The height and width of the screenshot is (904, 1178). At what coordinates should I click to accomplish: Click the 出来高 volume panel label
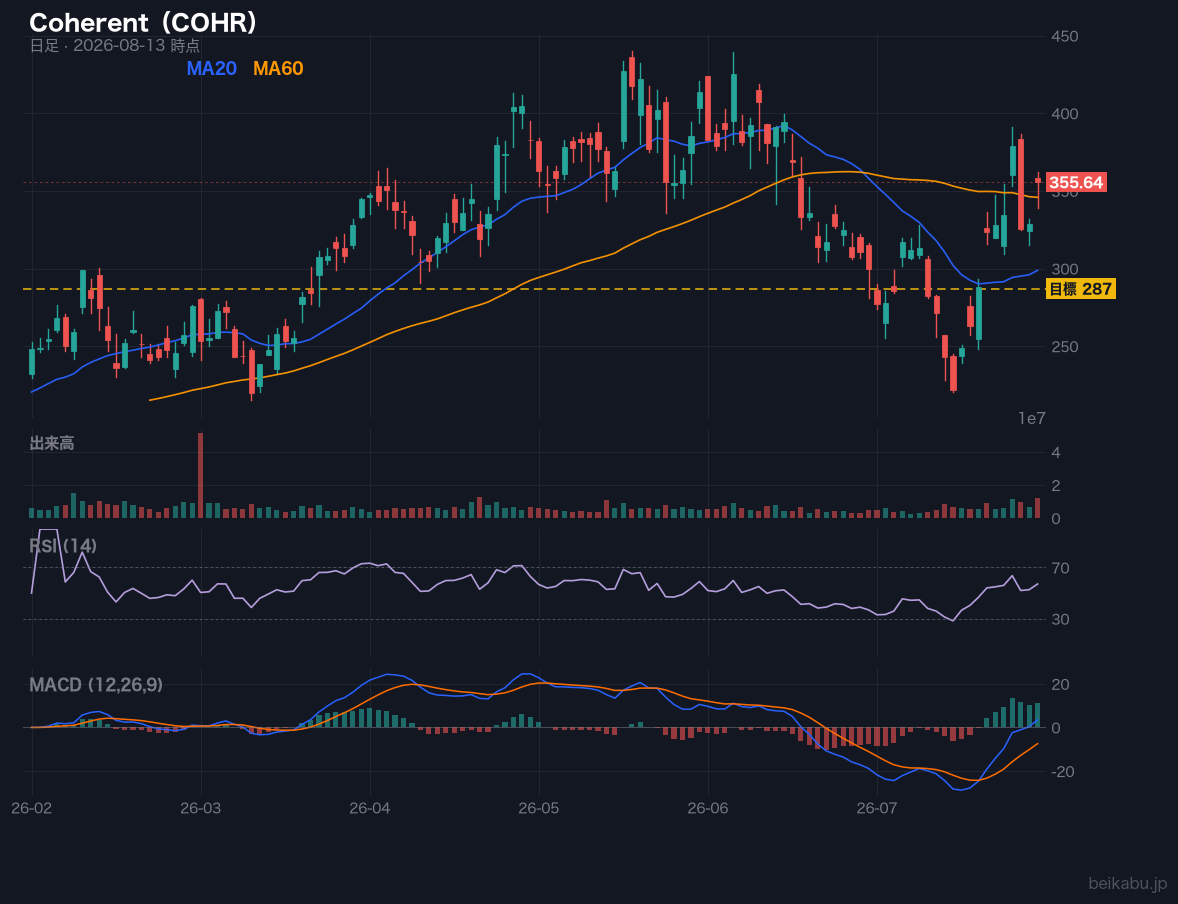[52, 443]
